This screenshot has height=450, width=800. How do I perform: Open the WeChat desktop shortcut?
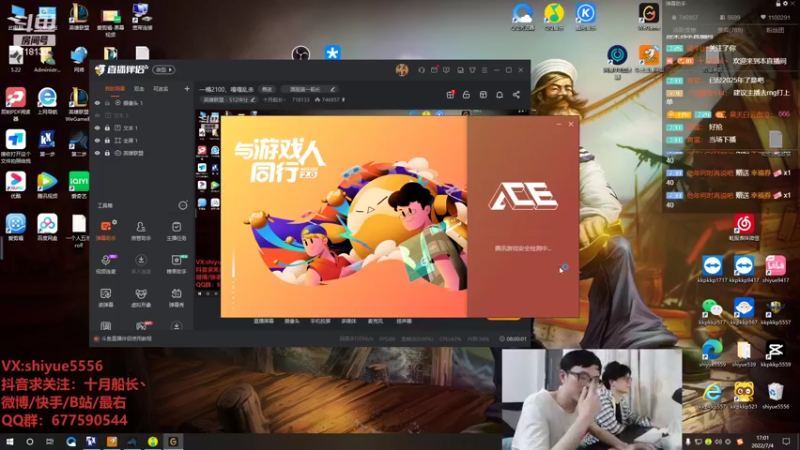(712, 312)
